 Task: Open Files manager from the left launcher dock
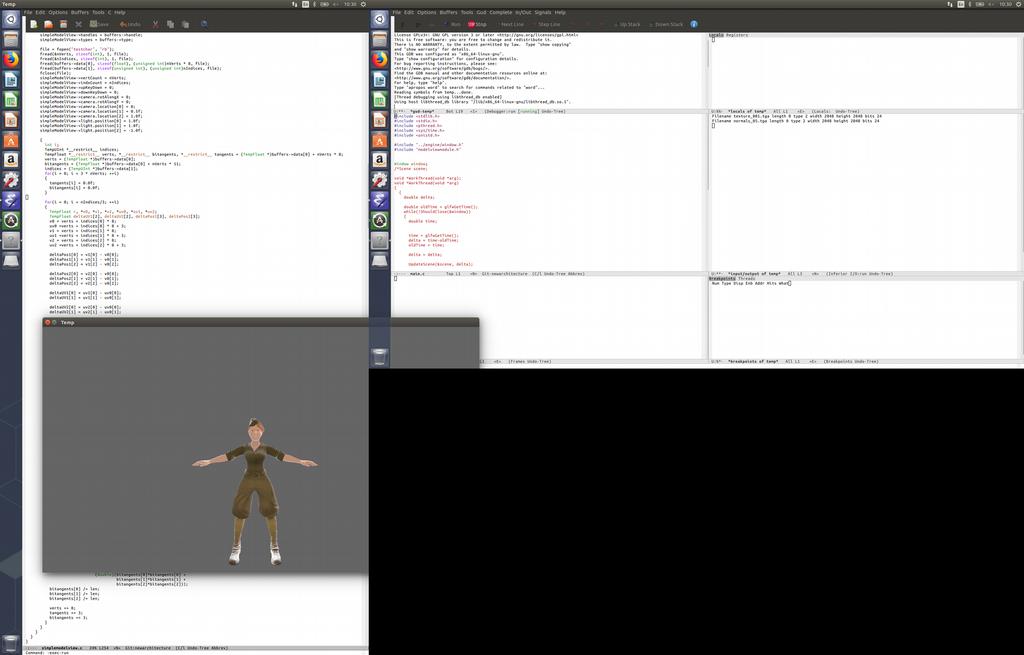pos(11,40)
